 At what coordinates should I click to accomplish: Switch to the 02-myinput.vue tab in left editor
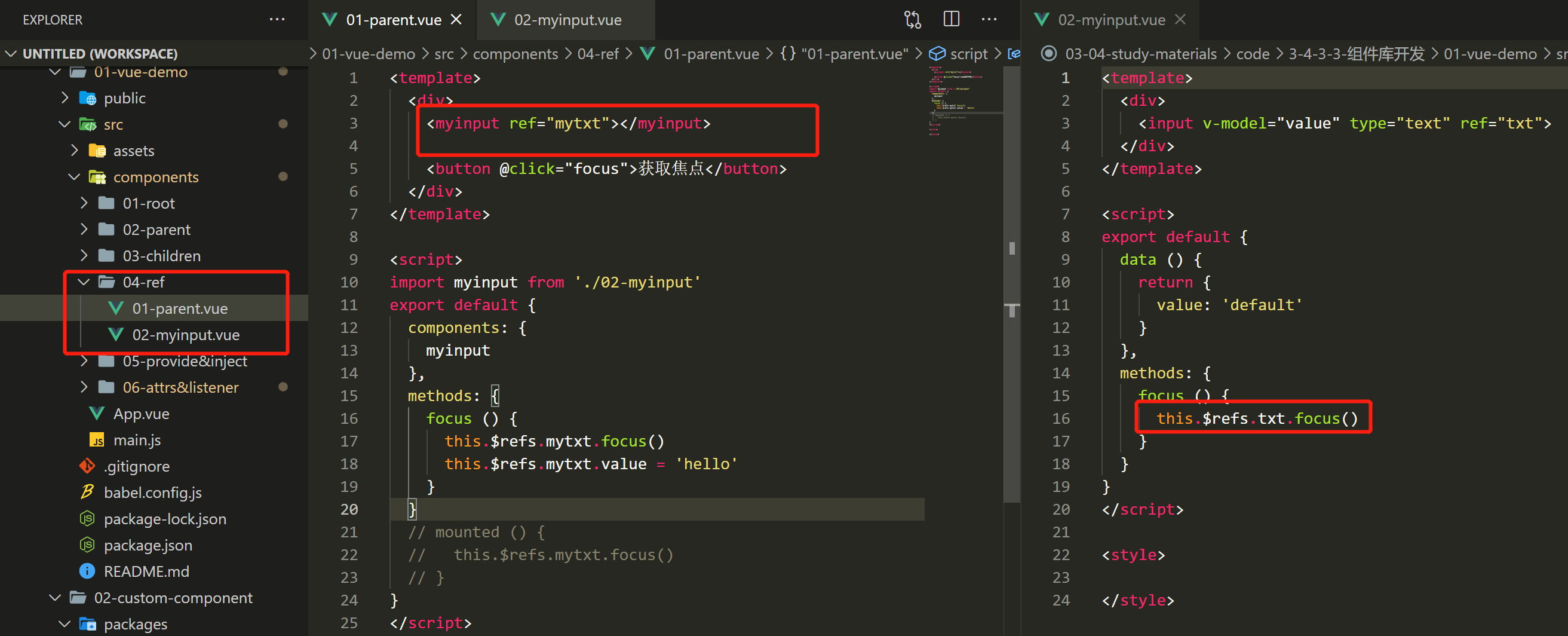pyautogui.click(x=566, y=20)
